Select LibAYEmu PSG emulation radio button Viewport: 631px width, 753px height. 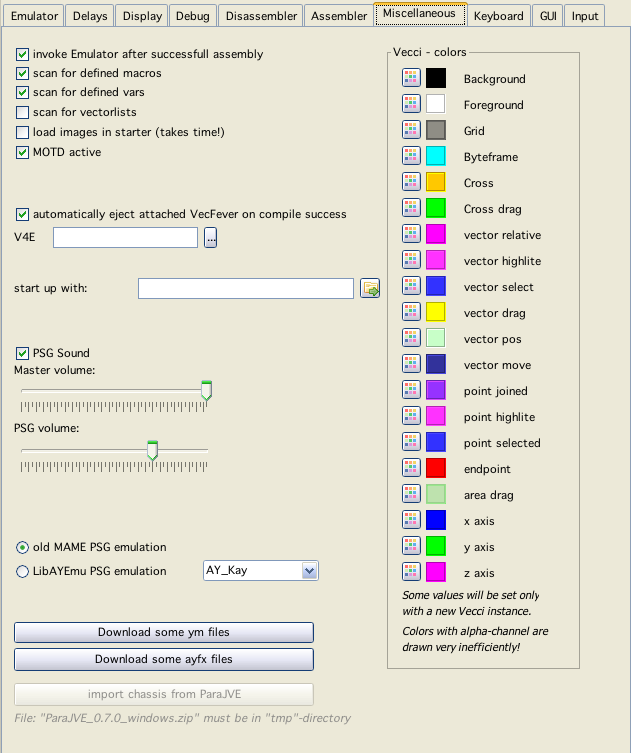tap(23, 572)
